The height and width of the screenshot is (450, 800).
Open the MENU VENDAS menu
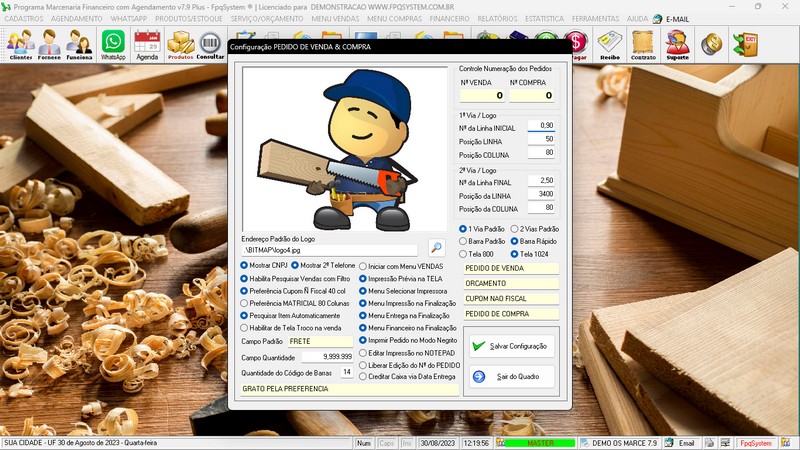(335, 19)
